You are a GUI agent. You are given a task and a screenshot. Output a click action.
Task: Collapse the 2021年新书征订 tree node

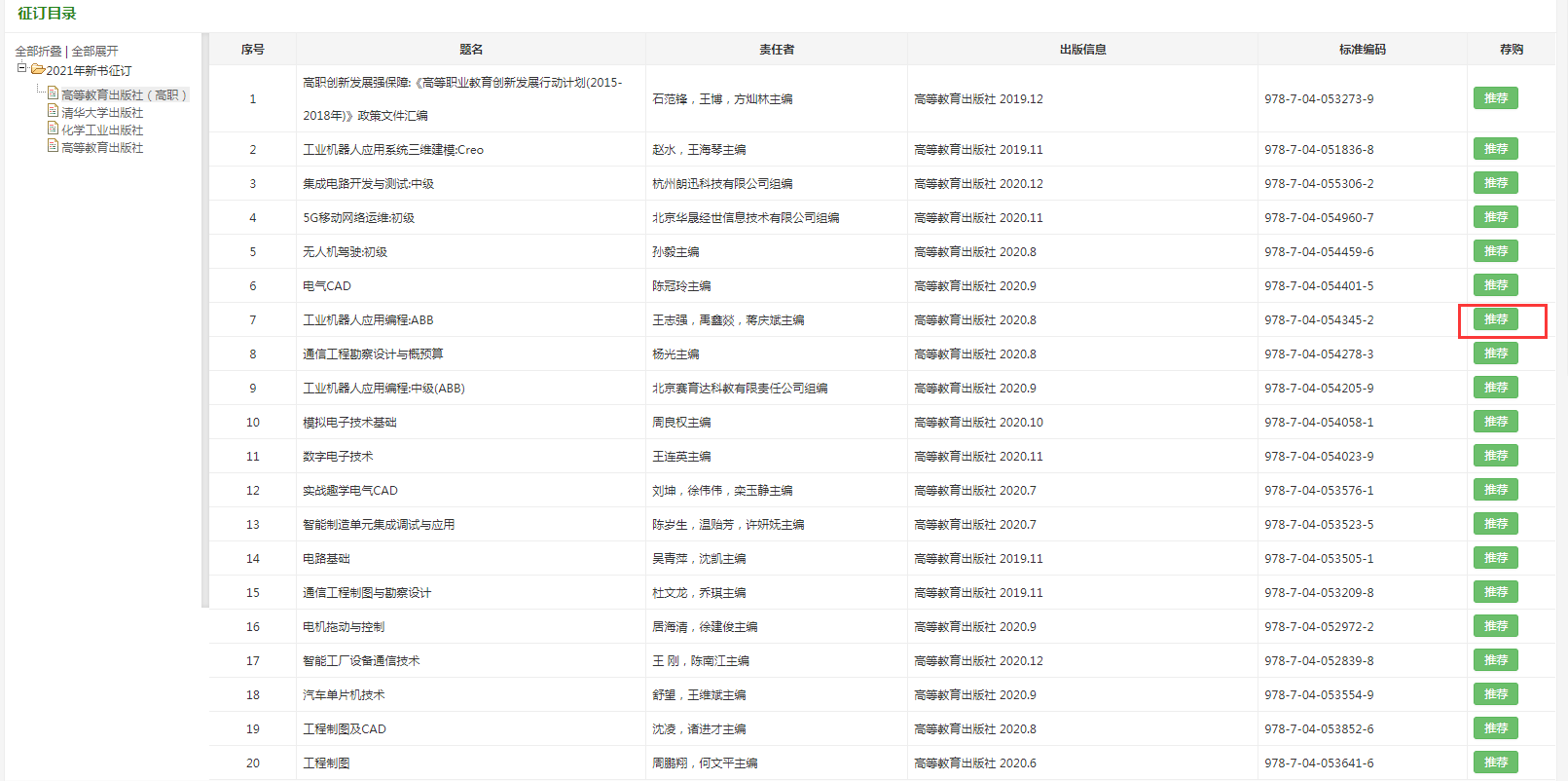coord(21,69)
